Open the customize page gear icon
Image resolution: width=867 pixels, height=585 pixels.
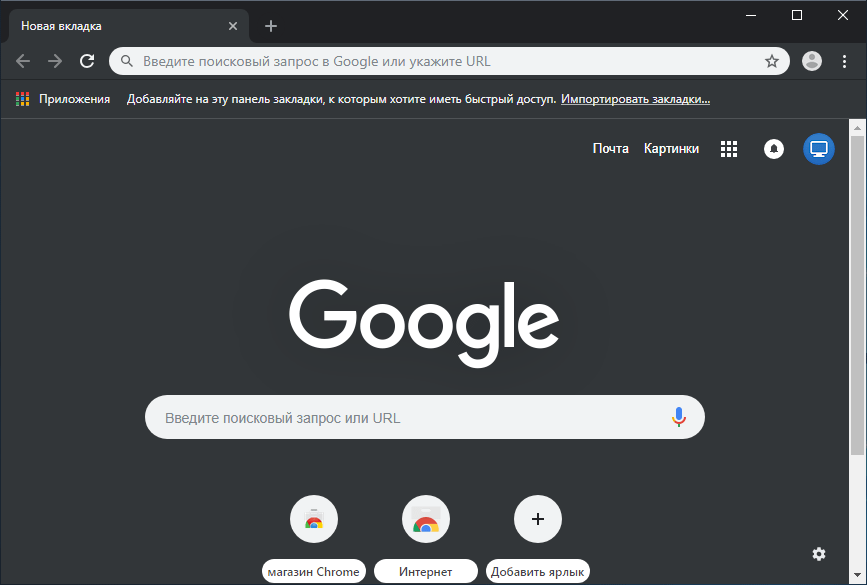(818, 553)
